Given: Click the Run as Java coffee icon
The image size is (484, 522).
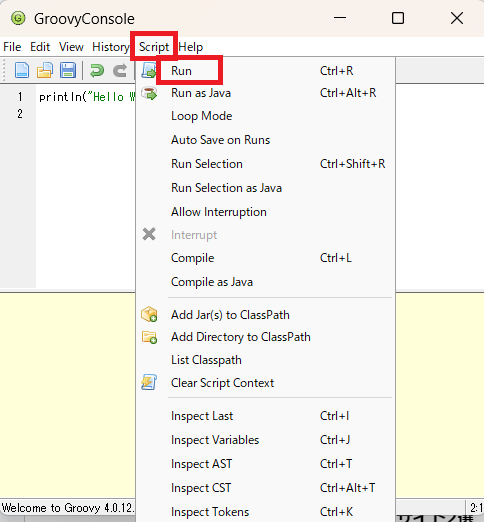Looking at the screenshot, I should pos(149,93).
